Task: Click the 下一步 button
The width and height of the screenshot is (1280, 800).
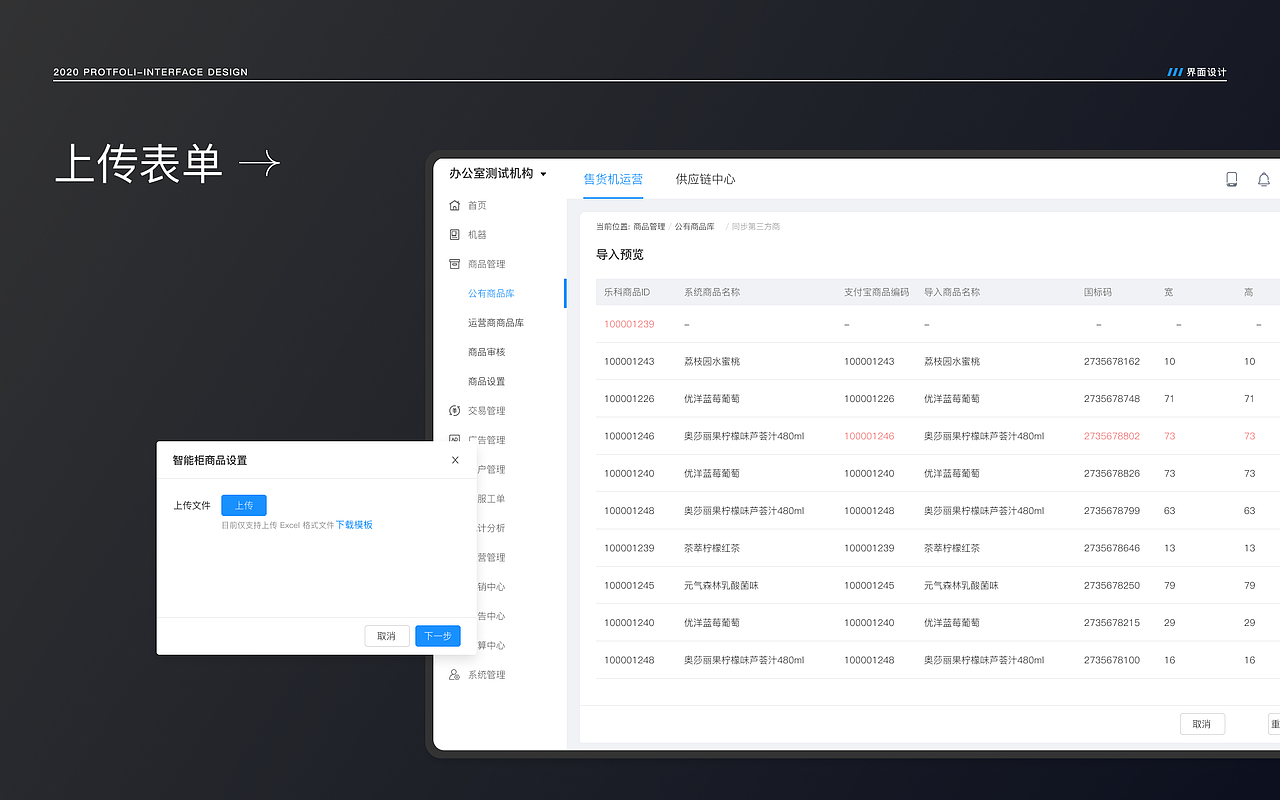Action: point(438,636)
